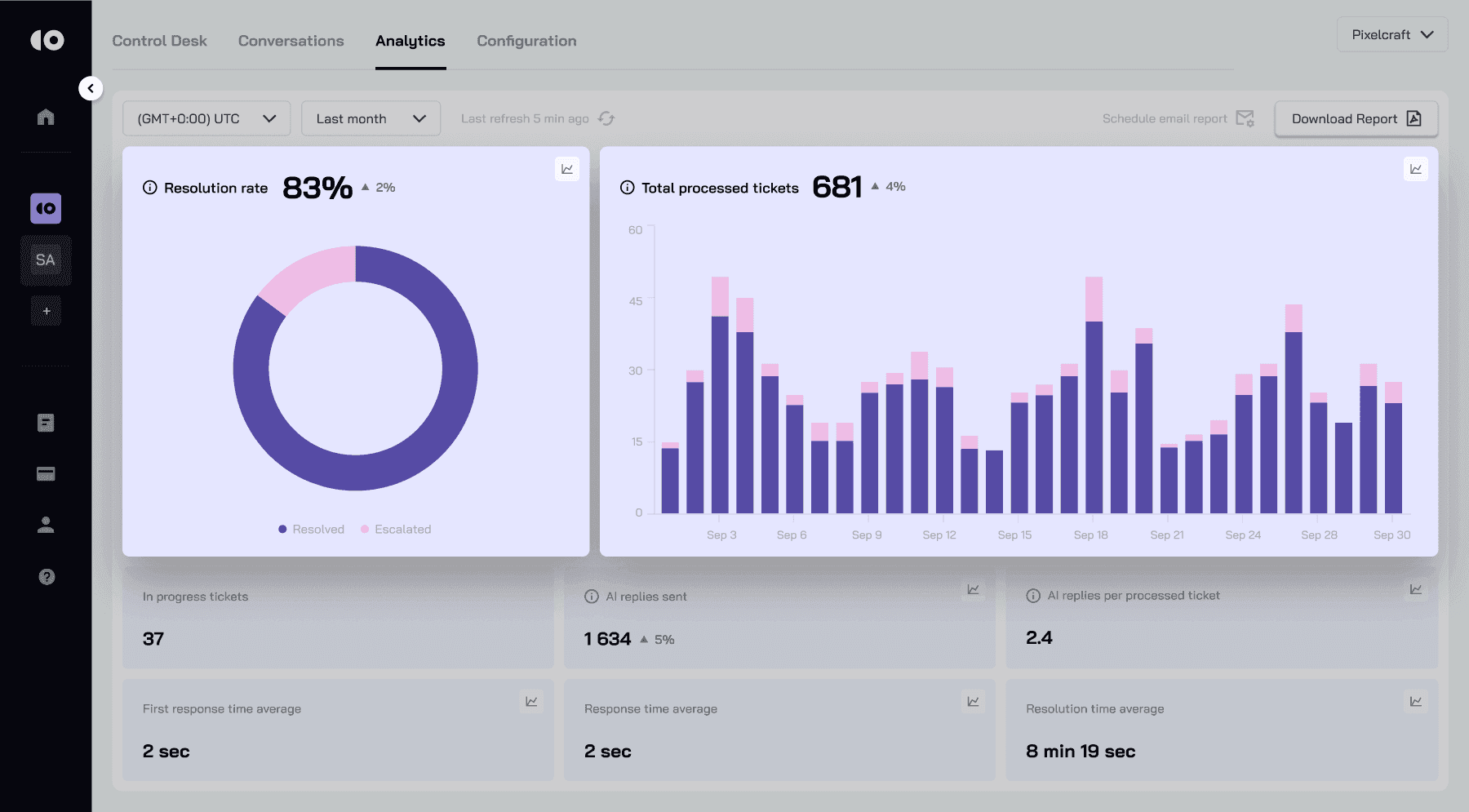
Task: Open the user profile icon in sidebar
Action: click(46, 525)
